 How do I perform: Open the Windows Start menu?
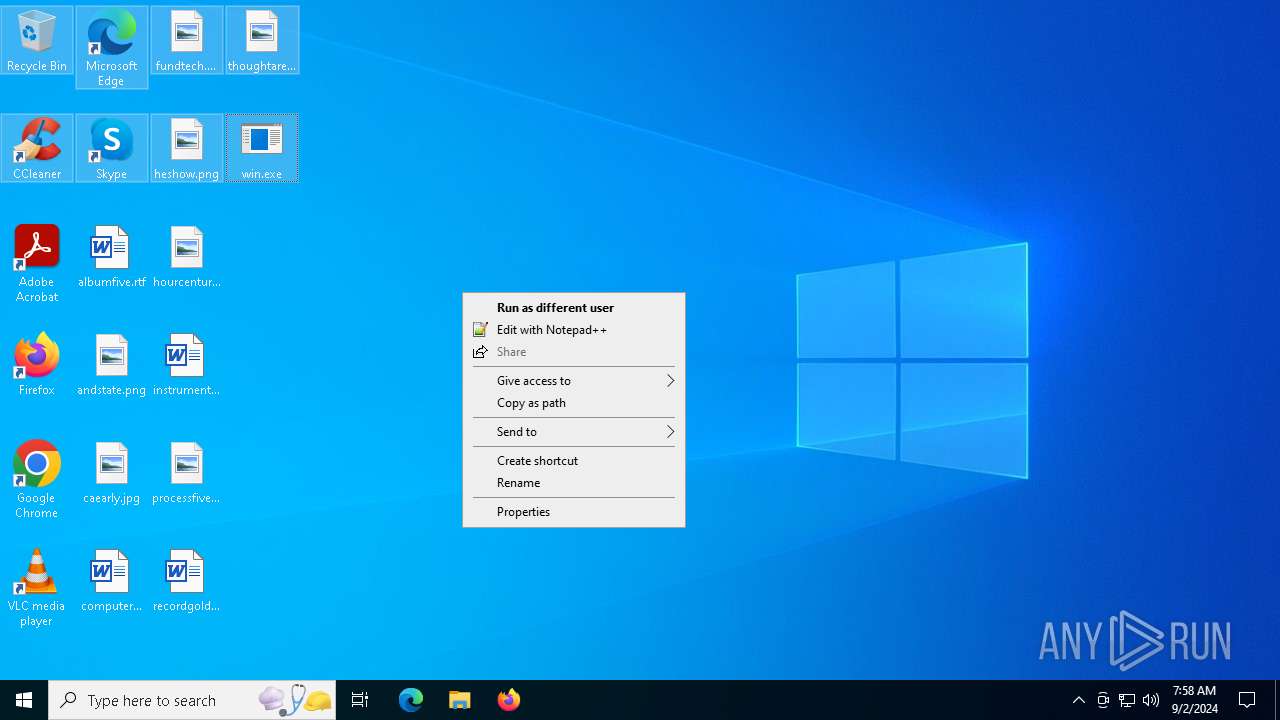[x=24, y=700]
